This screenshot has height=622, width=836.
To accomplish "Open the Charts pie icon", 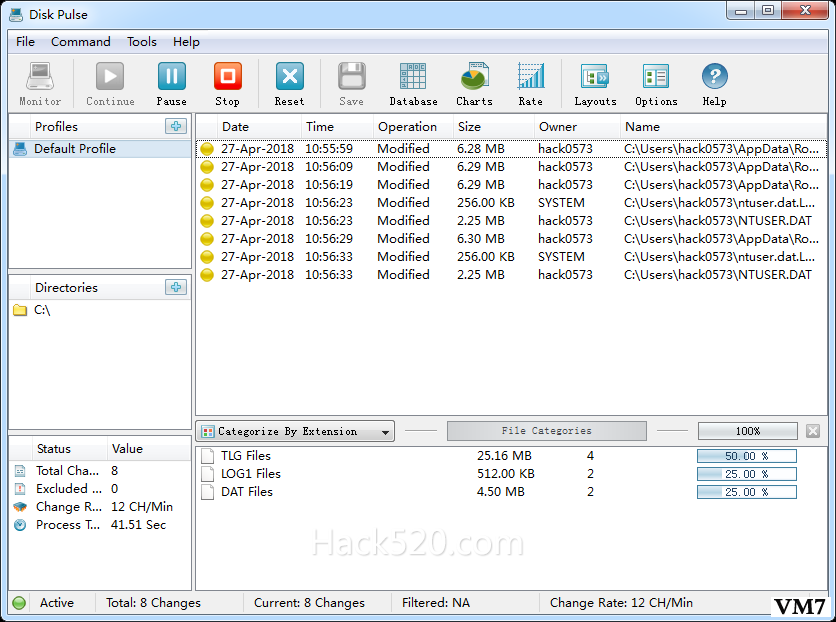I will 474,76.
